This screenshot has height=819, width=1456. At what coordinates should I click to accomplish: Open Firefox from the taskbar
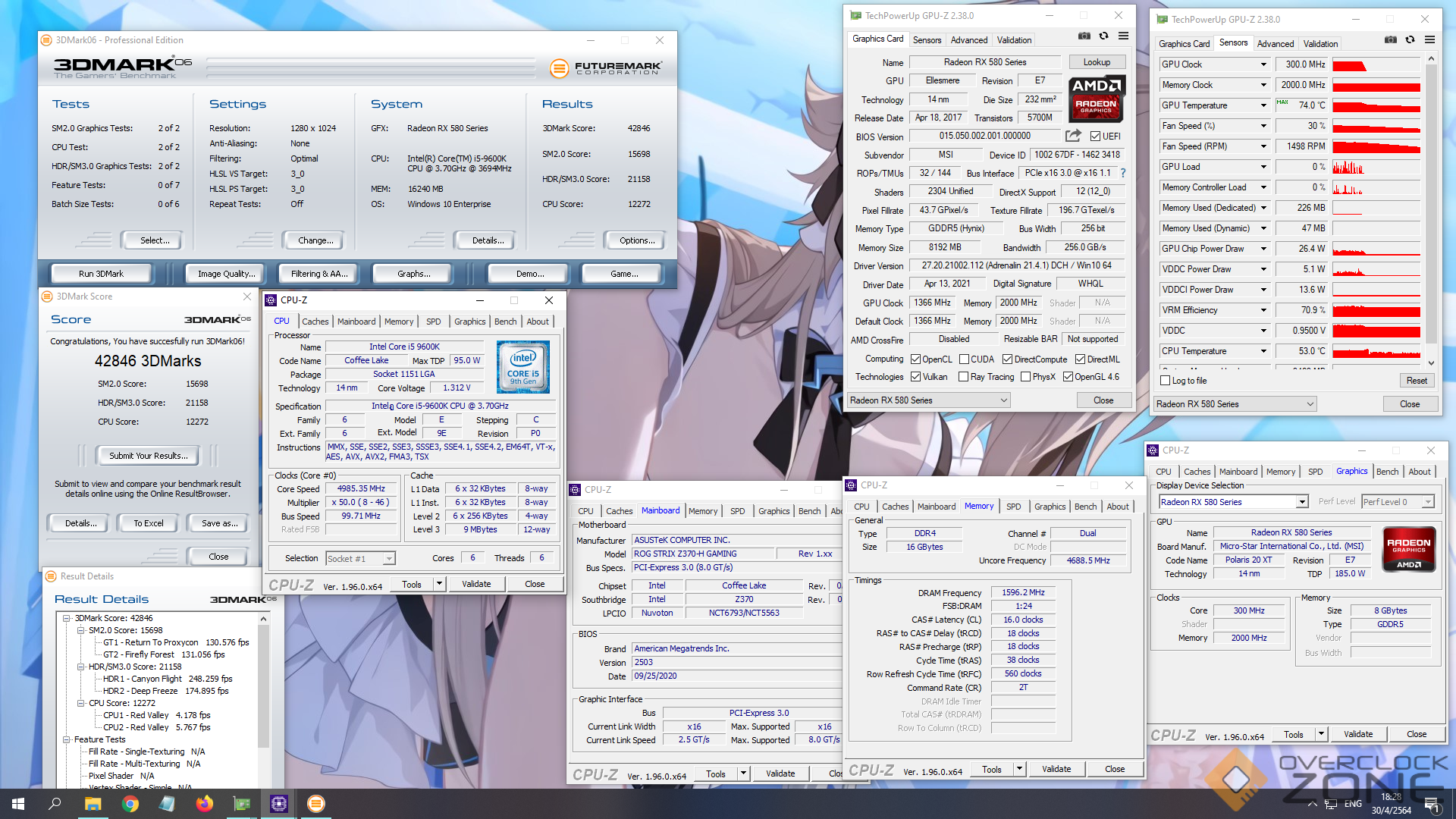pyautogui.click(x=205, y=804)
